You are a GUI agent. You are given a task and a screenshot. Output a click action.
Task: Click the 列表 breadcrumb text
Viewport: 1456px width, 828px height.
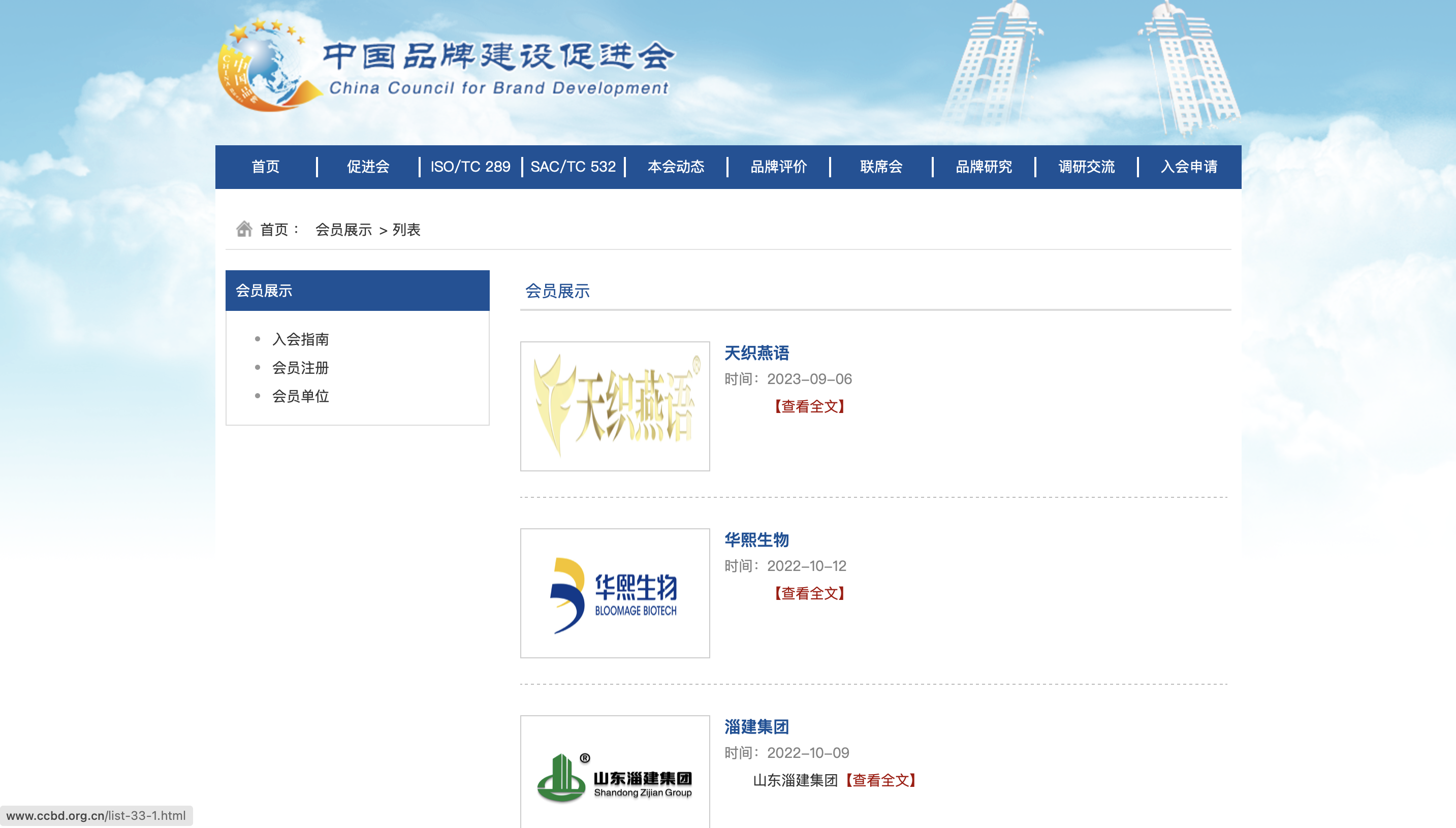coord(406,229)
